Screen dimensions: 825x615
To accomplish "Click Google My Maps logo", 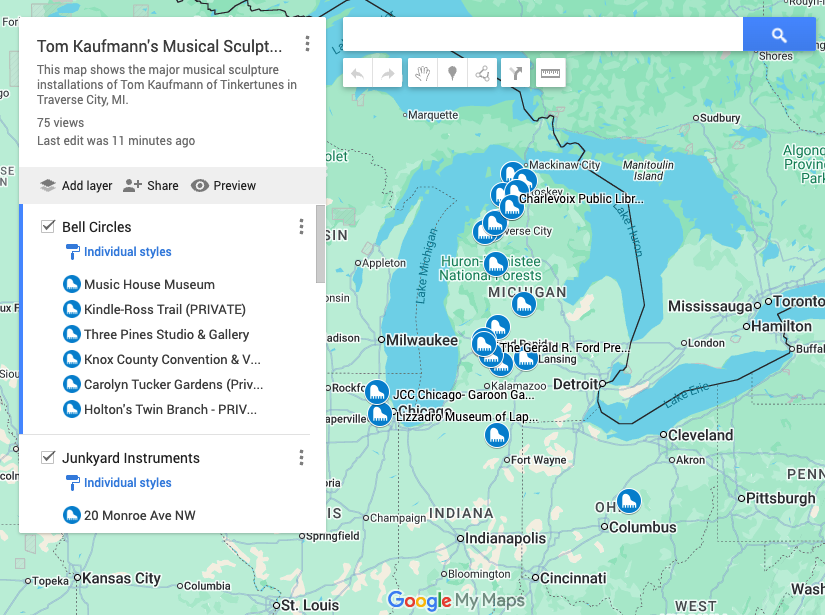I will (456, 600).
